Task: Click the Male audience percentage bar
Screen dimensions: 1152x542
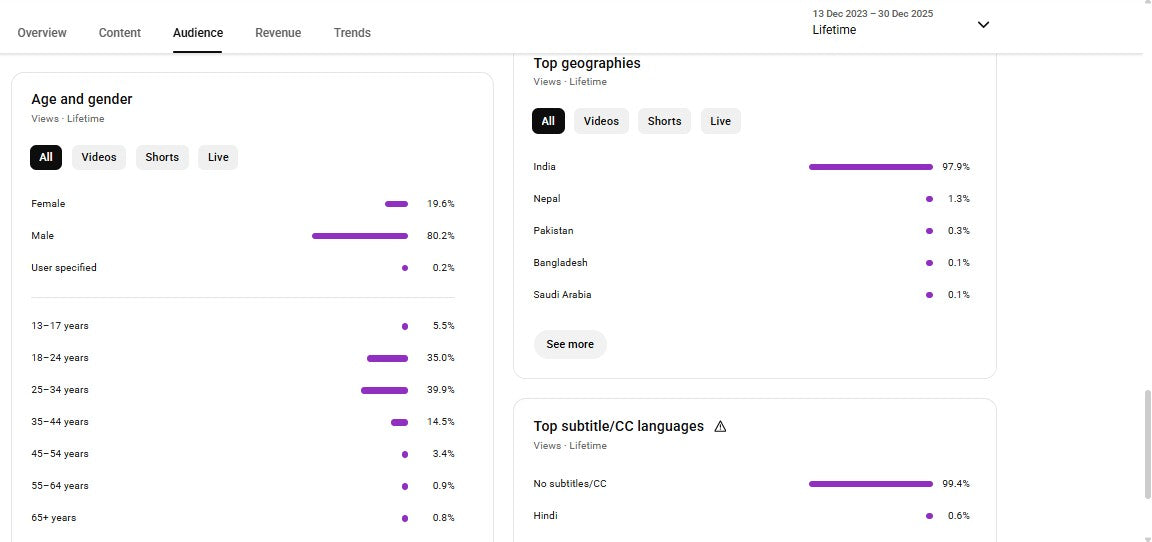Action: pyautogui.click(x=360, y=236)
